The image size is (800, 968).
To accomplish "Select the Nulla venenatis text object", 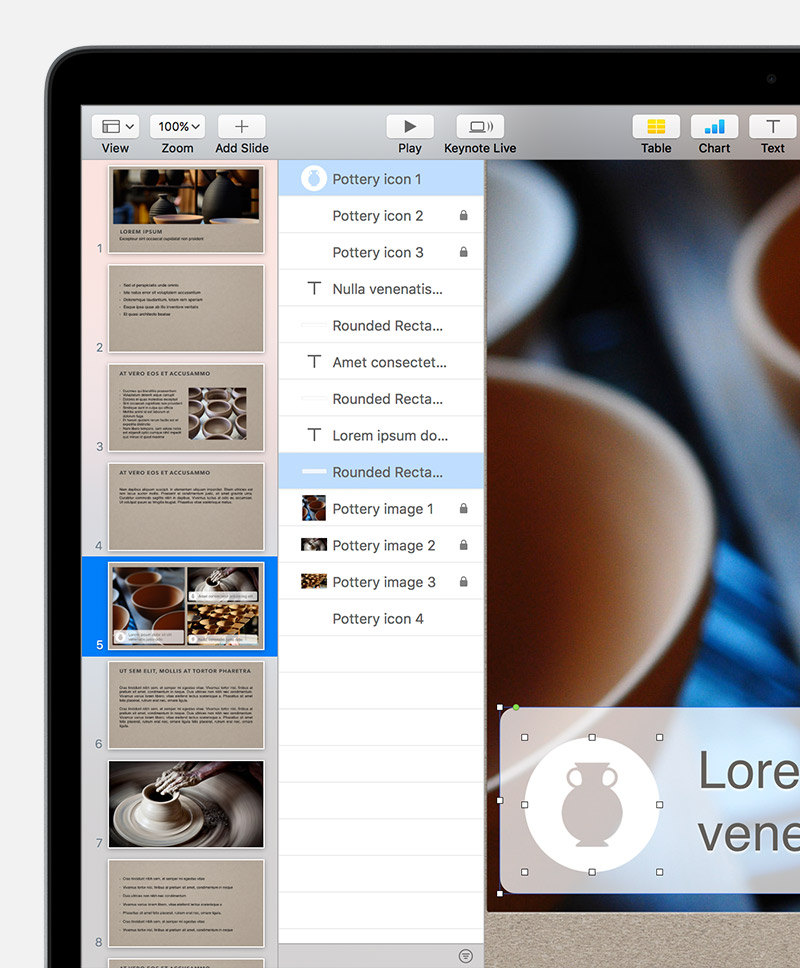I will [x=381, y=289].
